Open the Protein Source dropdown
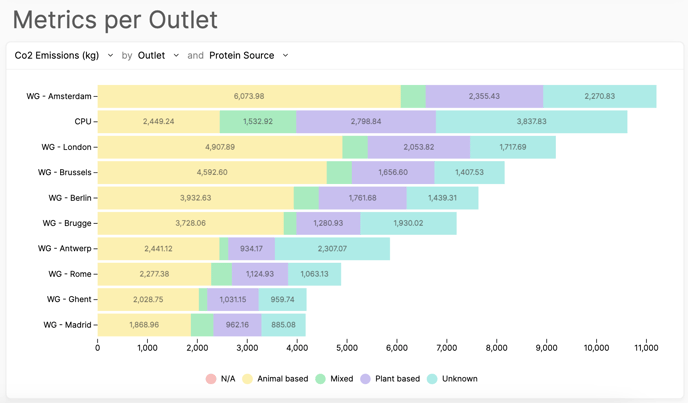The image size is (688, 403). pos(248,56)
